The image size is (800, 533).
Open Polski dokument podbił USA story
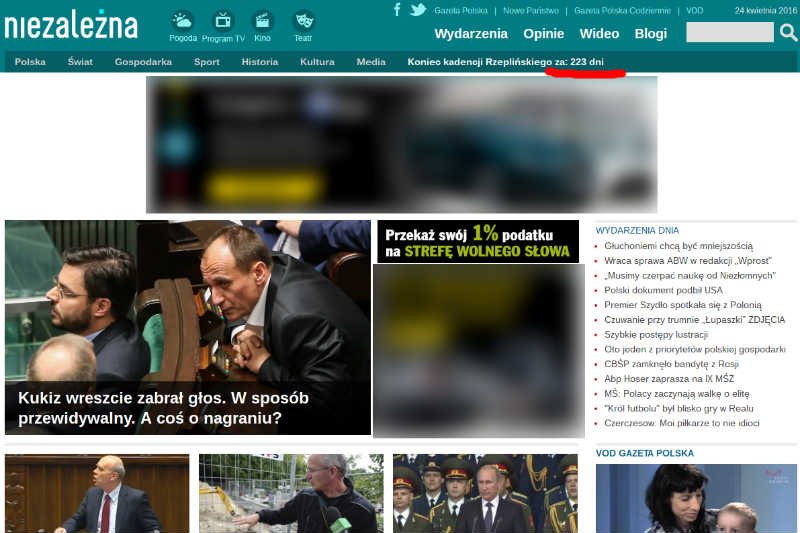(663, 290)
